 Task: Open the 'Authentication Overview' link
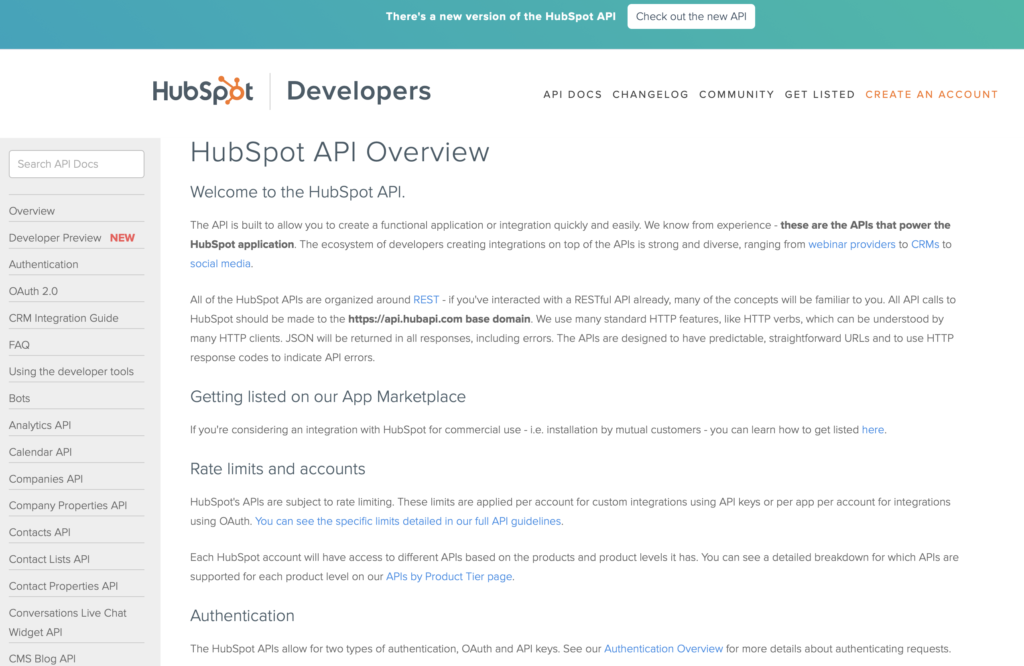(664, 648)
